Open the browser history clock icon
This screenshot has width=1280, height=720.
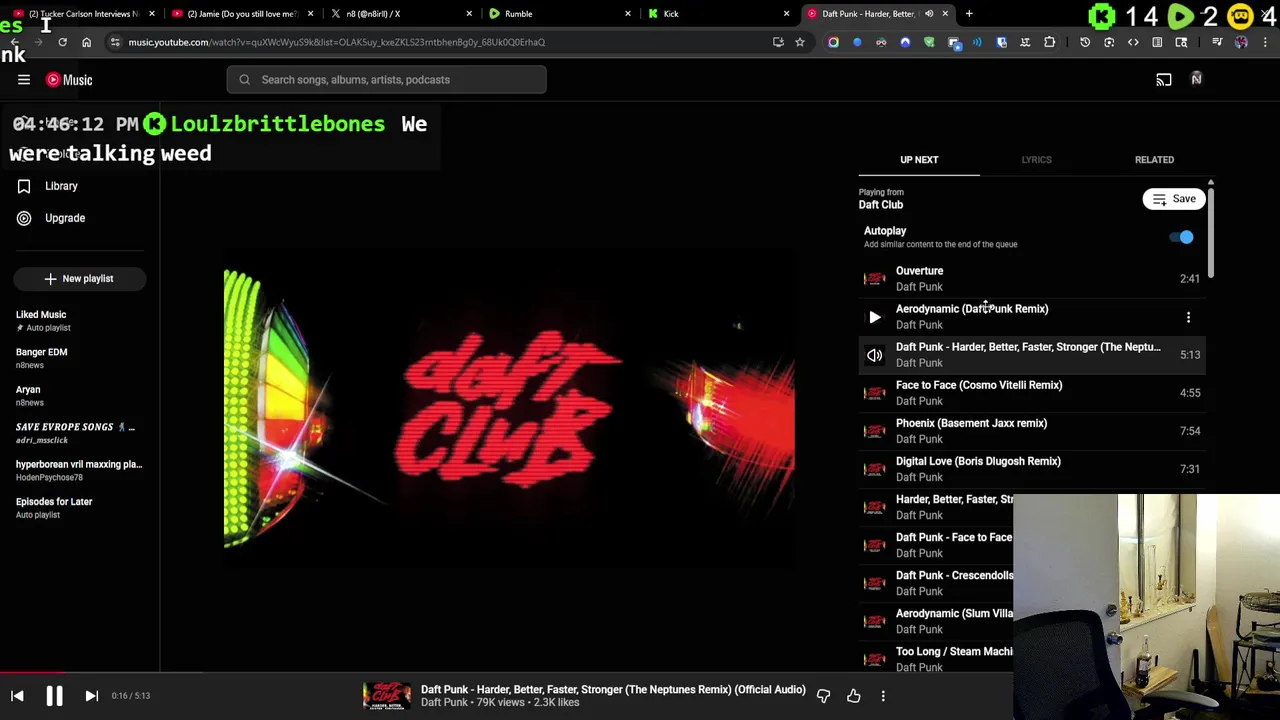(1085, 42)
